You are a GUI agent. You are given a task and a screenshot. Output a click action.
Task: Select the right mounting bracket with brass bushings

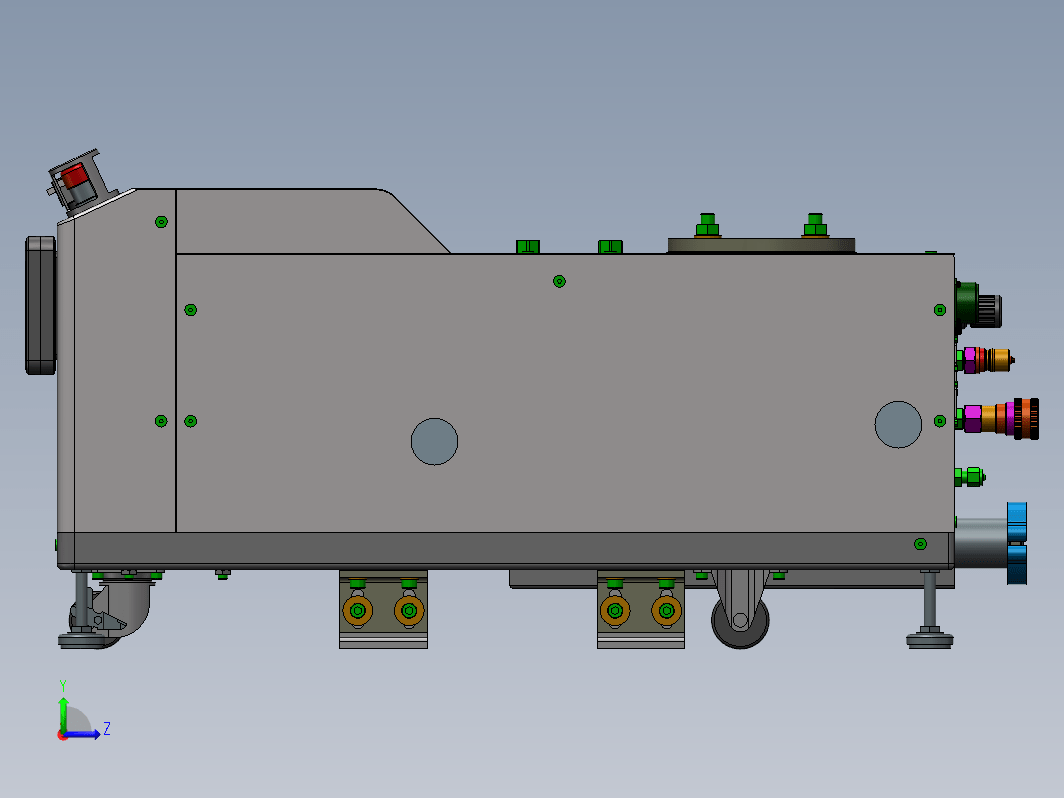[641, 609]
